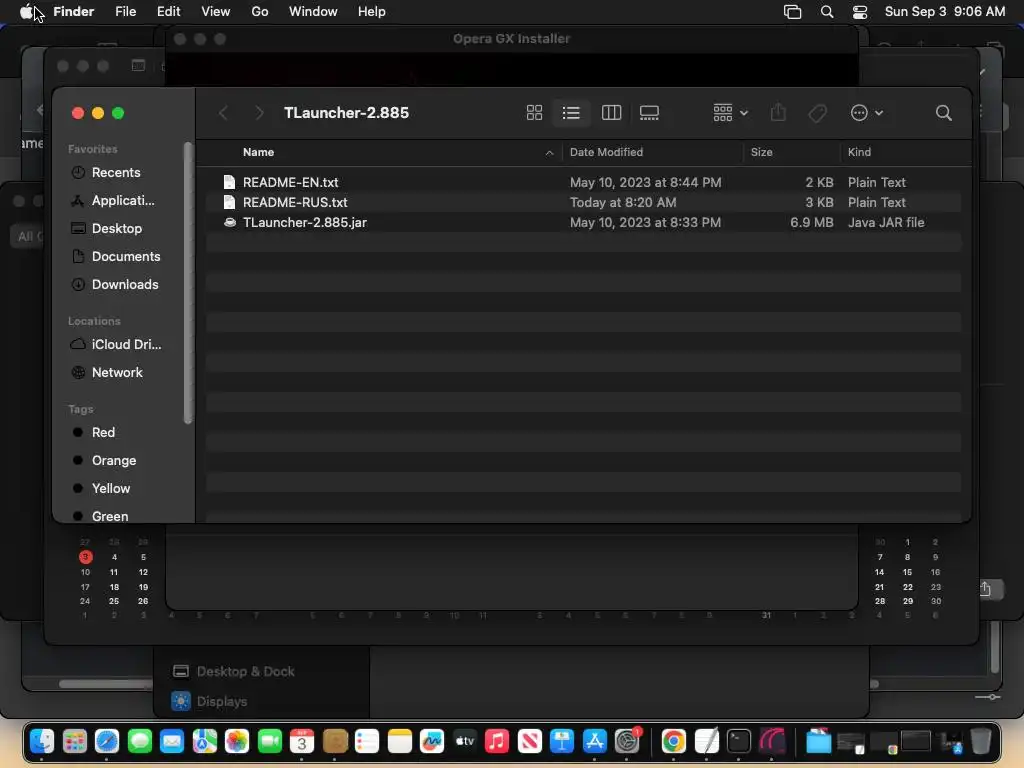Open Terminal from the Dock
Image resolution: width=1024 pixels, height=768 pixels.
(x=739, y=741)
